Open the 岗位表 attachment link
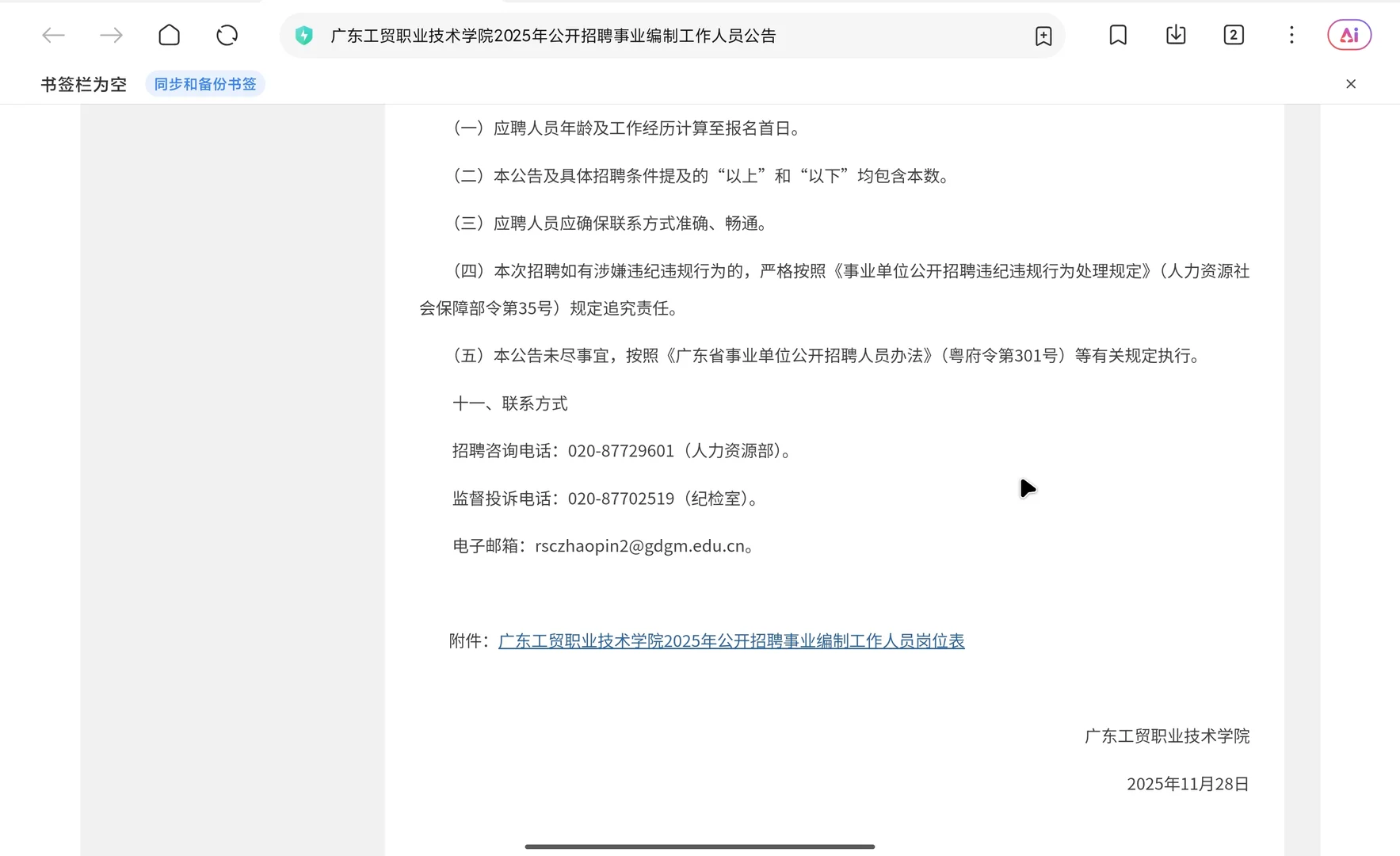The width and height of the screenshot is (1400, 856). point(731,640)
